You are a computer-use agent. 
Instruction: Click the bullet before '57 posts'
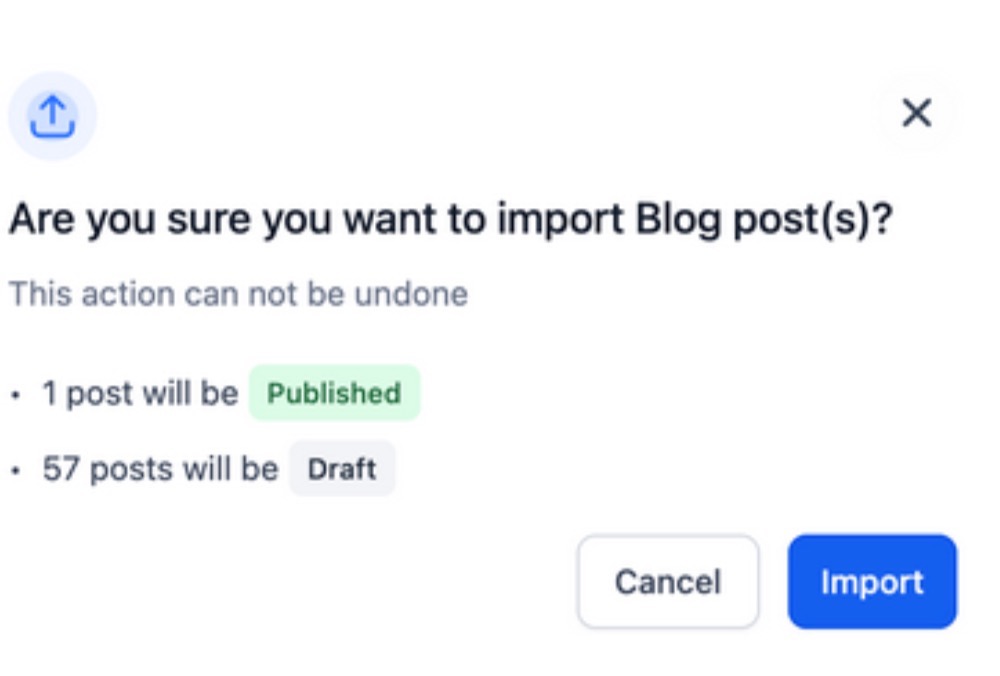point(16,471)
